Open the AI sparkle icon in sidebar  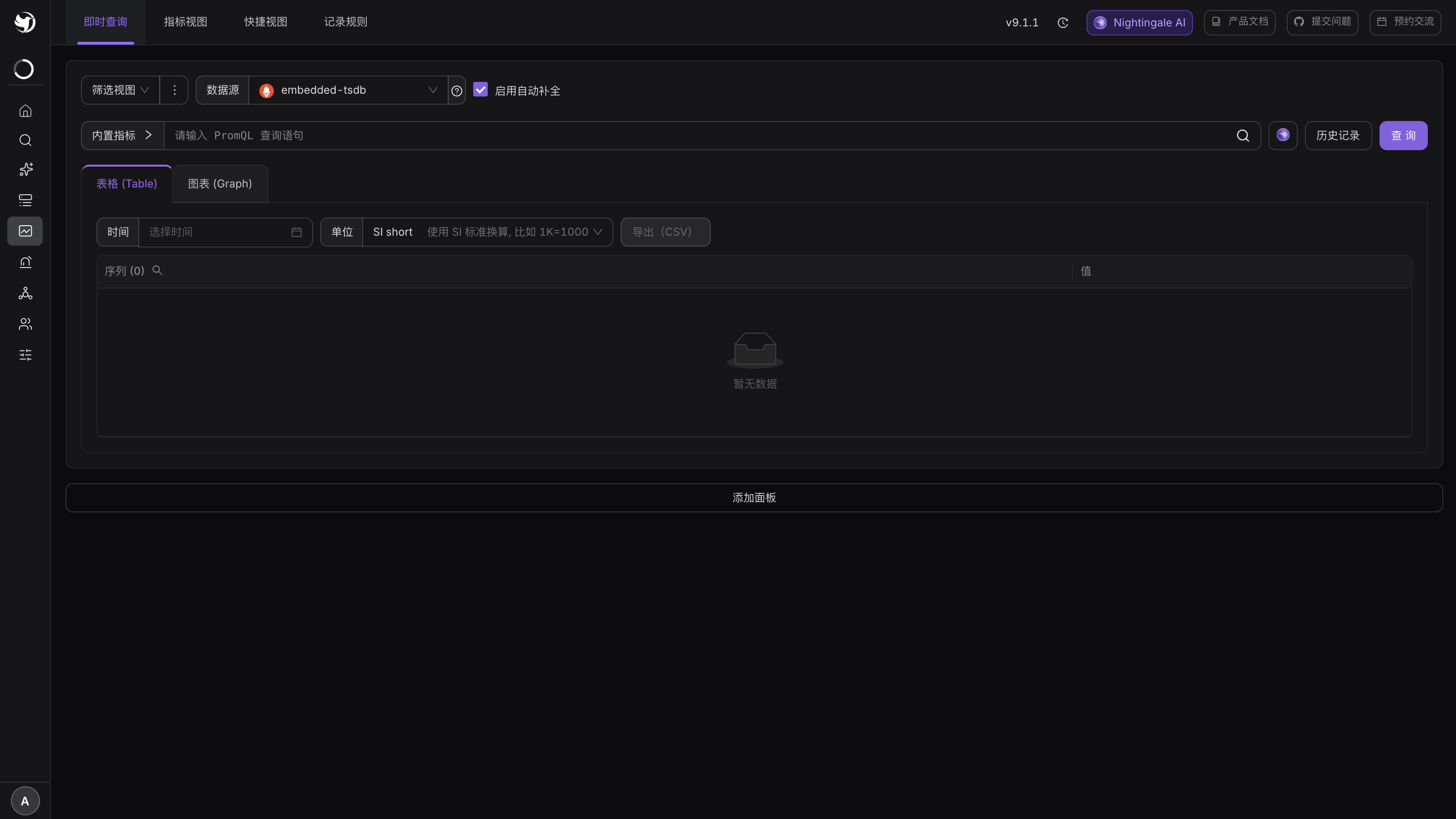[x=25, y=170]
